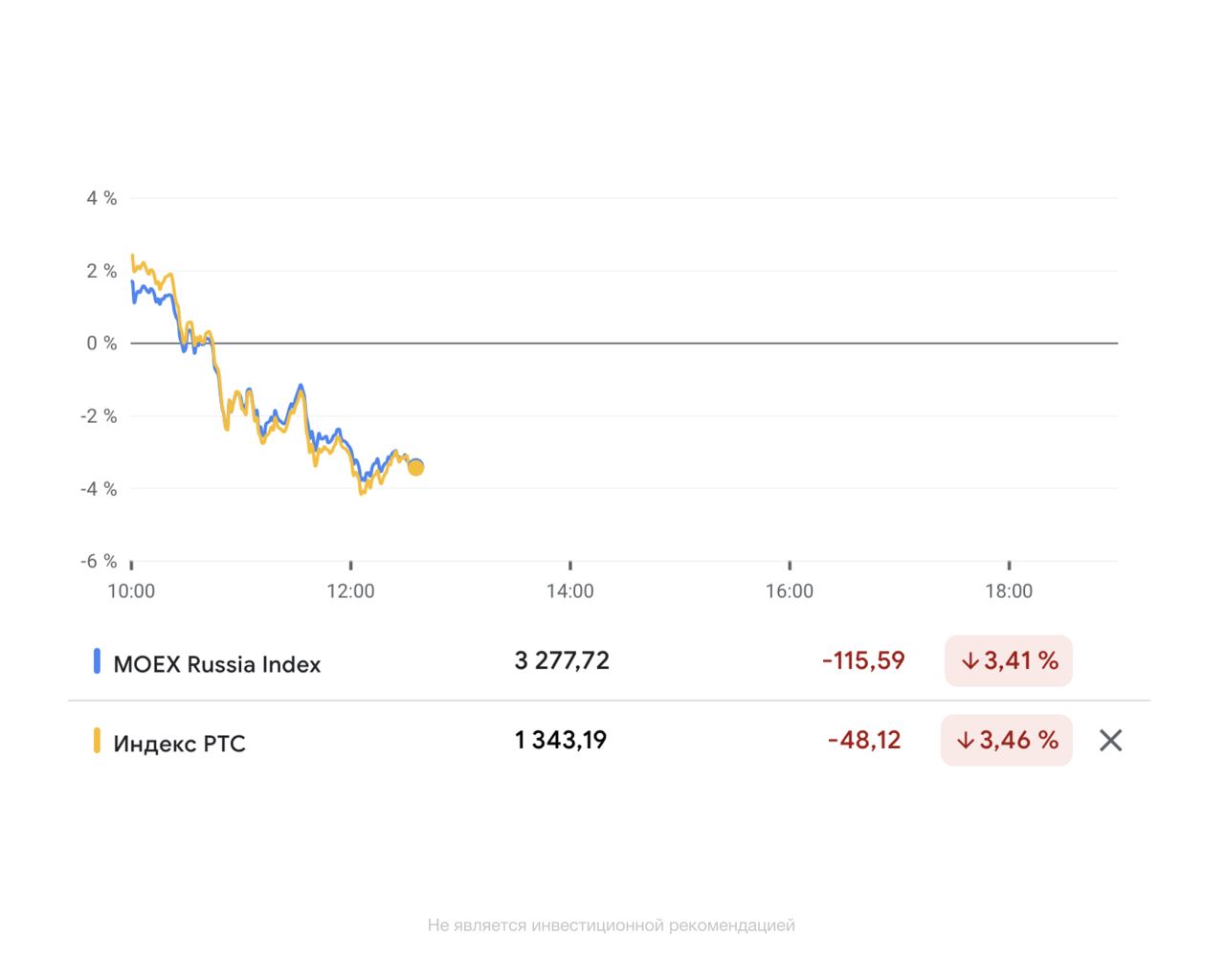Image resolution: width=1225 pixels, height=980 pixels.
Task: Select the latest data point on the chart
Action: point(415,467)
